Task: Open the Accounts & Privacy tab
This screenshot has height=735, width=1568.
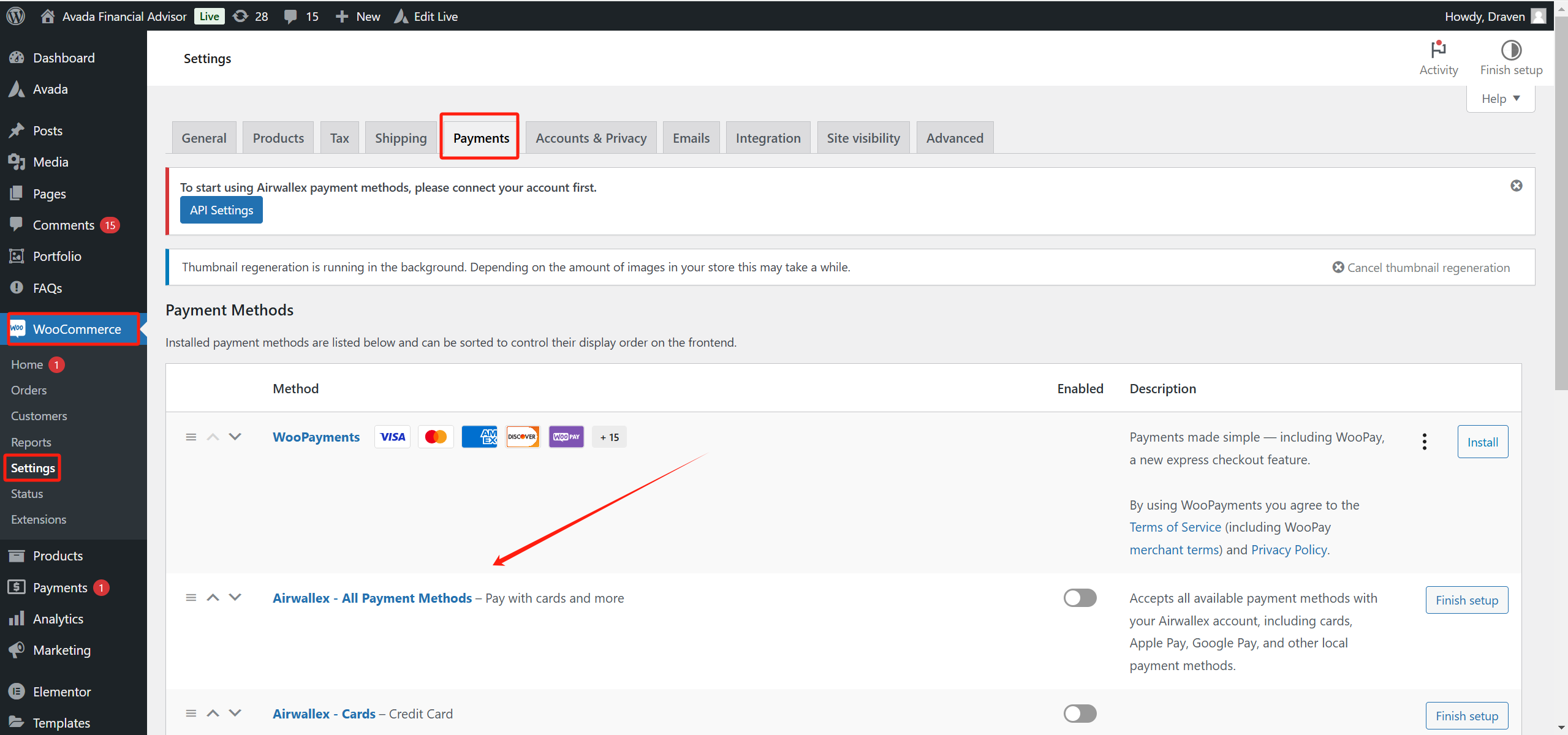Action: click(590, 137)
